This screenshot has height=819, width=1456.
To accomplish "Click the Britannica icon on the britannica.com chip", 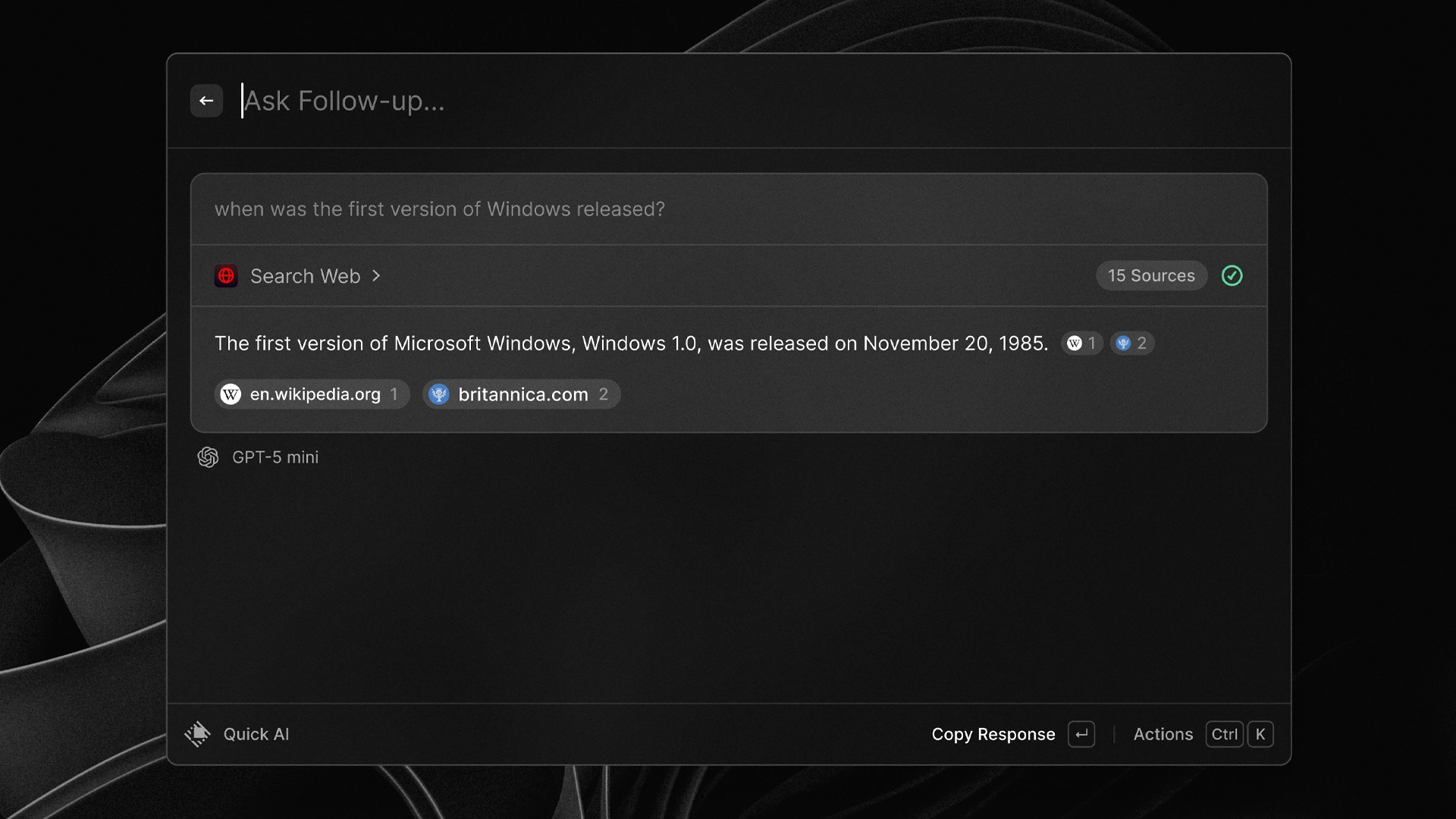I will [x=440, y=394].
